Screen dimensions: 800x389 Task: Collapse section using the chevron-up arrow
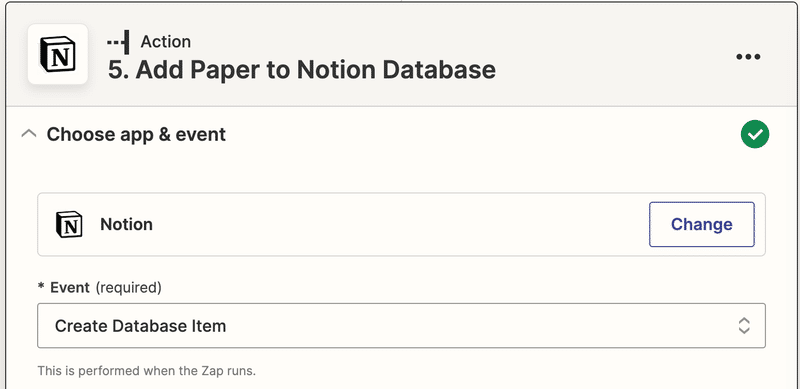pos(29,134)
